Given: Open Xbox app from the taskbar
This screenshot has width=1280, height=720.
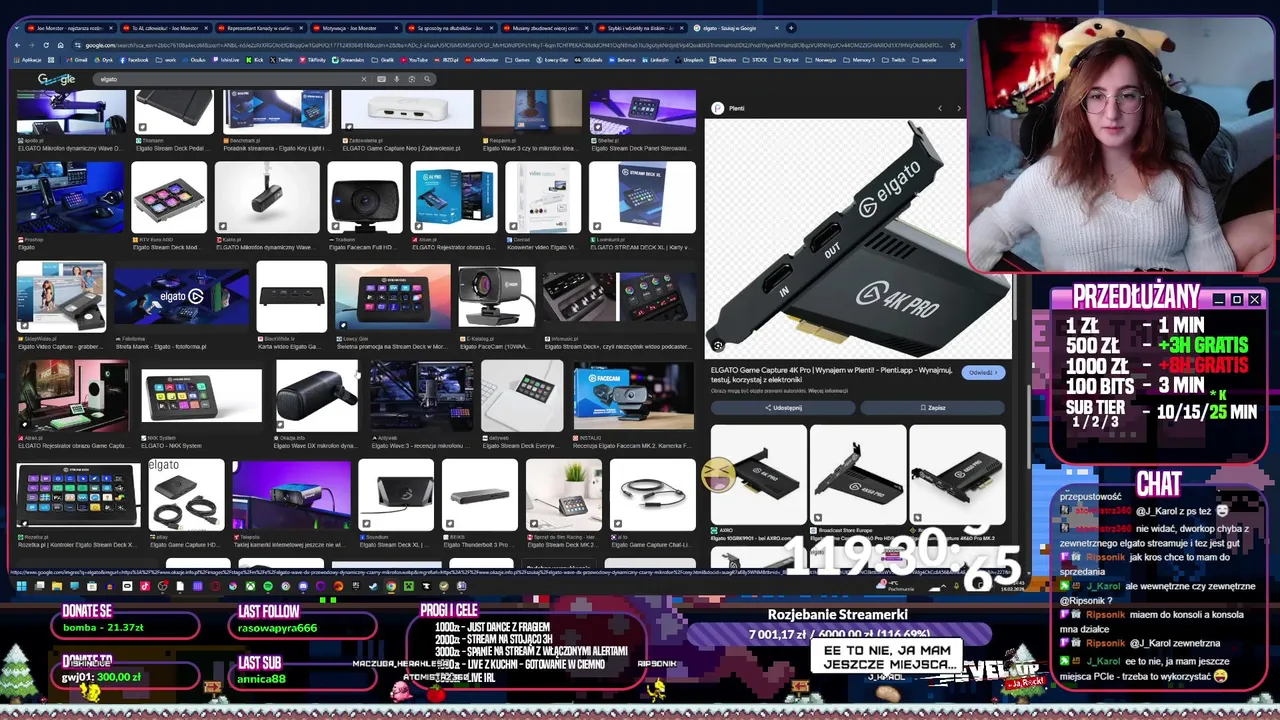Looking at the screenshot, I should pos(250,586).
